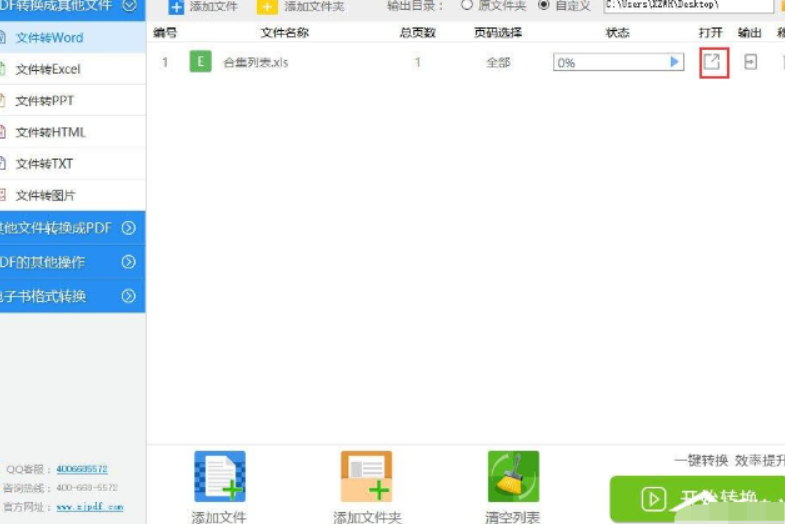
Task: Click the open file icon for 合集列表.xls
Action: (711, 62)
